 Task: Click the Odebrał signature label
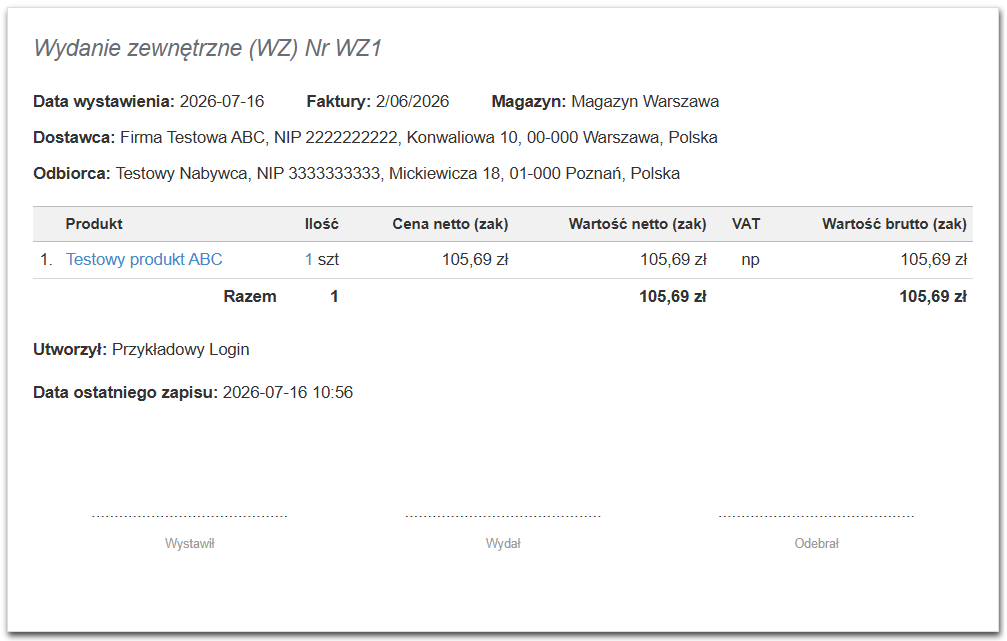(x=816, y=543)
